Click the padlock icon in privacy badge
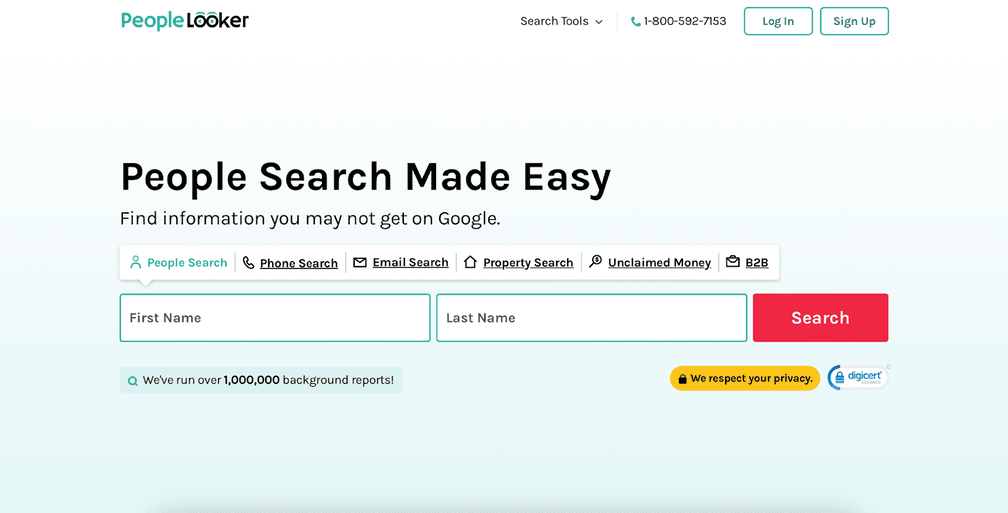The height and width of the screenshot is (513, 1008). click(682, 379)
